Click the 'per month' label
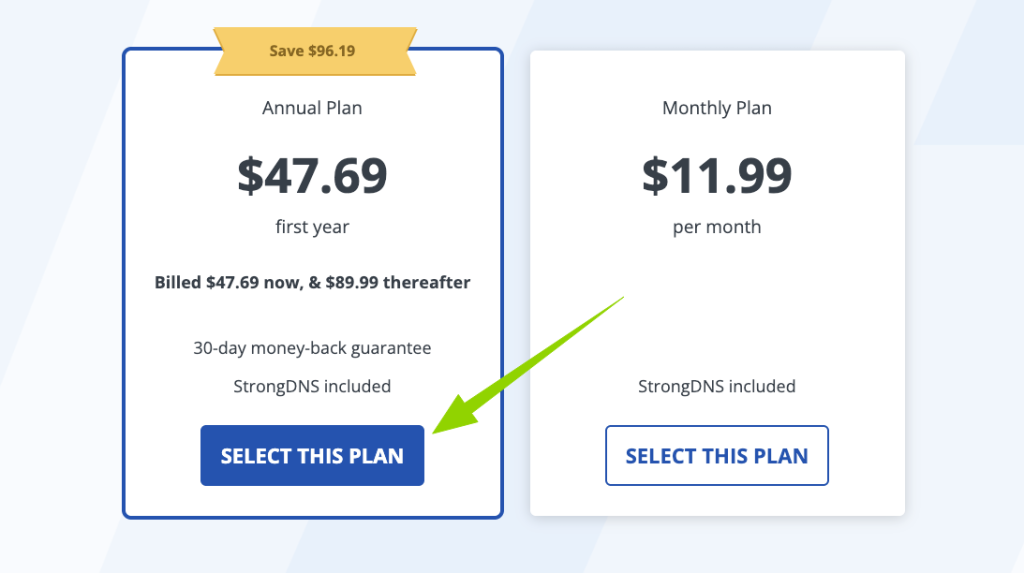 tap(717, 227)
